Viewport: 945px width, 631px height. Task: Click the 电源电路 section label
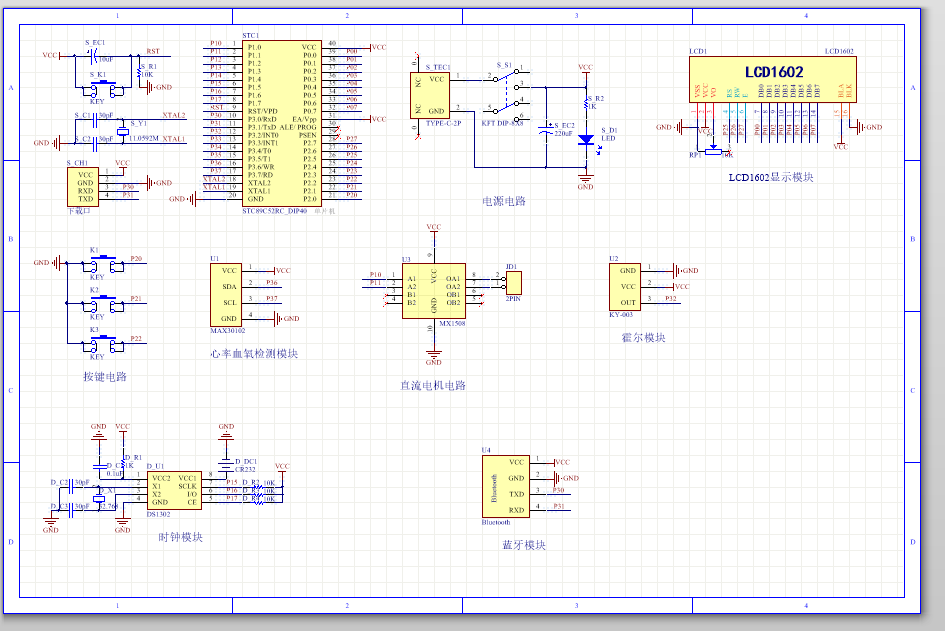coord(504,201)
